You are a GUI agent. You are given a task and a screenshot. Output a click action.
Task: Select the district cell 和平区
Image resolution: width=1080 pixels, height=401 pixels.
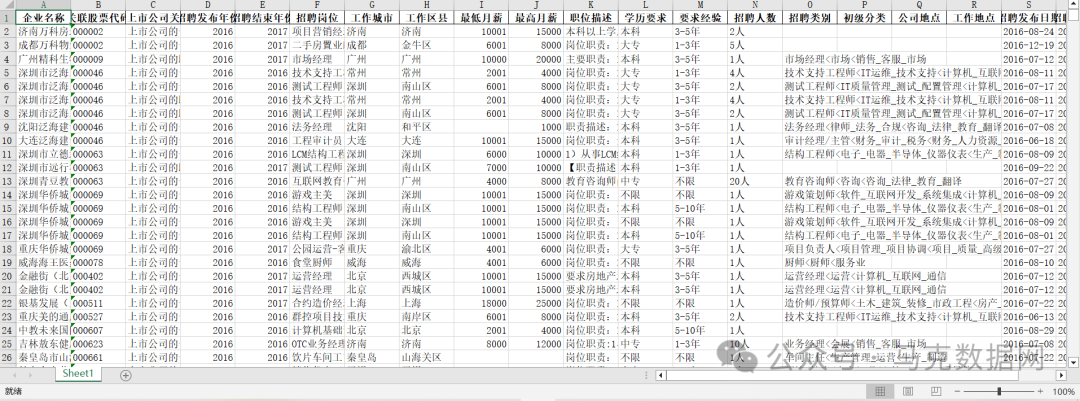coord(426,127)
